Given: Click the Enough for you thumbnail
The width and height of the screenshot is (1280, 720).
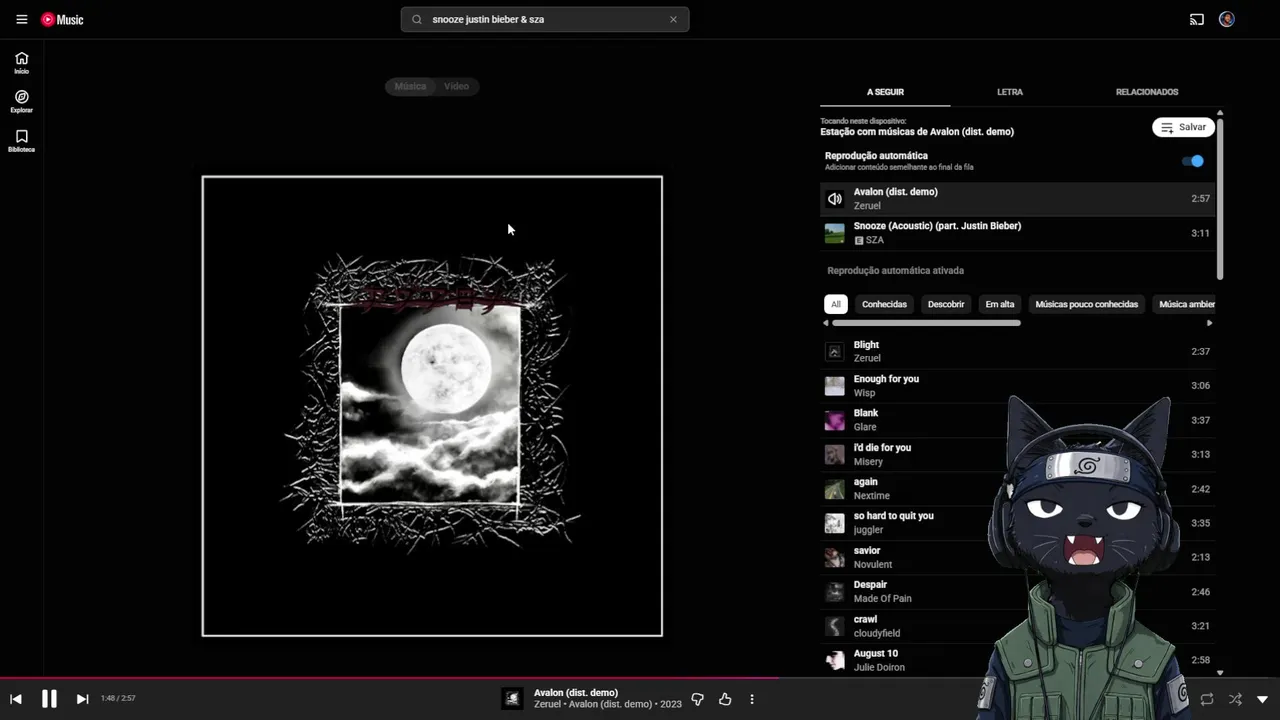Looking at the screenshot, I should pos(834,386).
